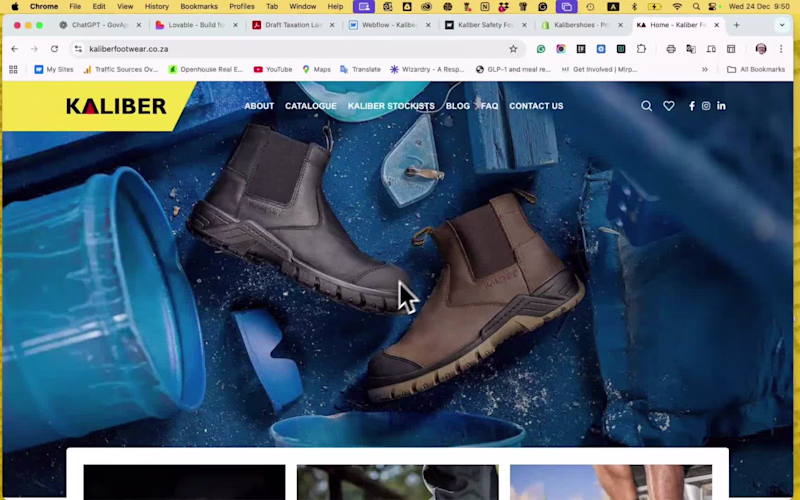Visit Kaliber's LinkedIn page icon
Screen dimensions: 800x500
pos(721,106)
